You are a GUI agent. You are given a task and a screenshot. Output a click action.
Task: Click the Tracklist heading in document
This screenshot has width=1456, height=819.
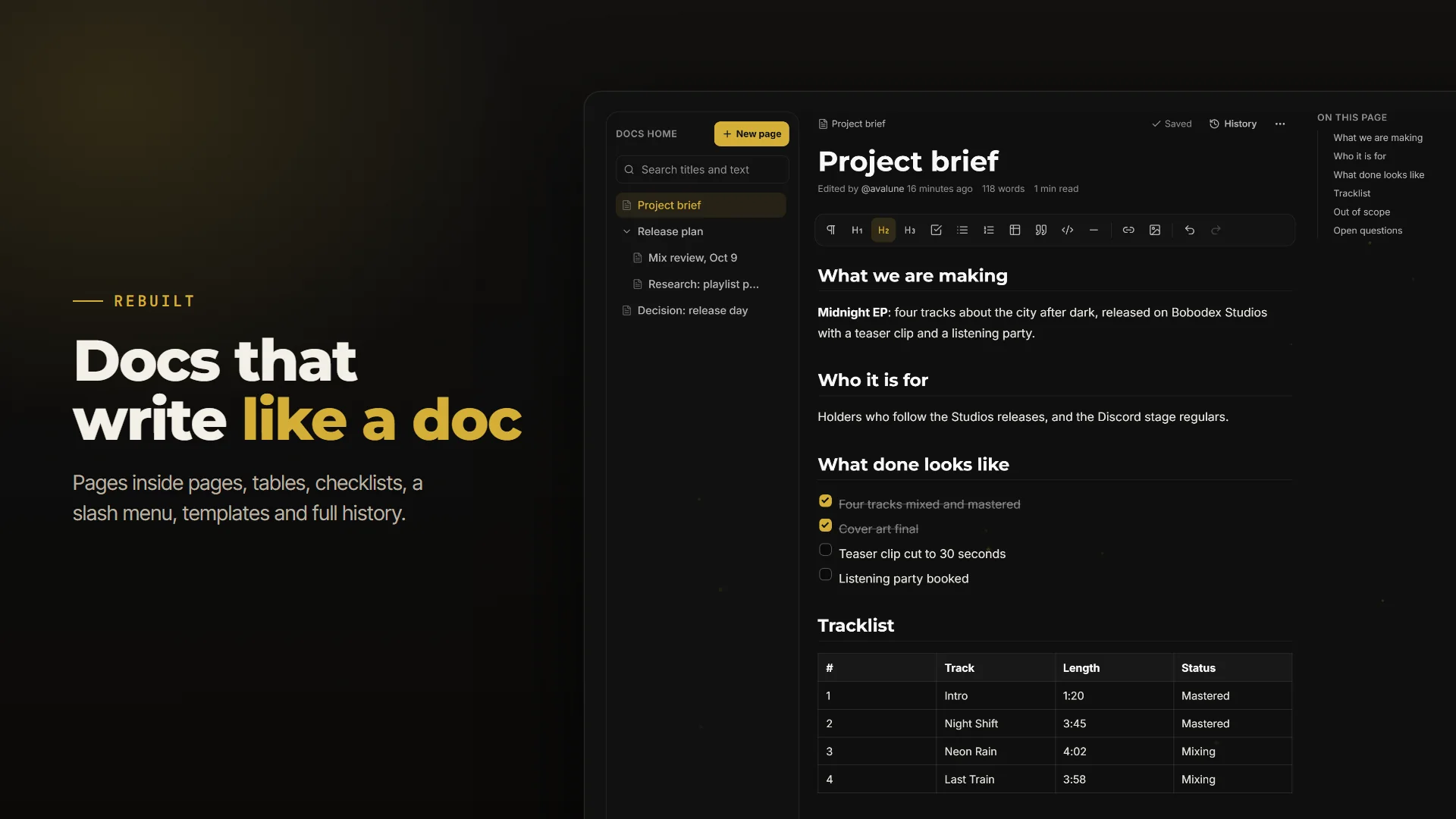point(855,626)
